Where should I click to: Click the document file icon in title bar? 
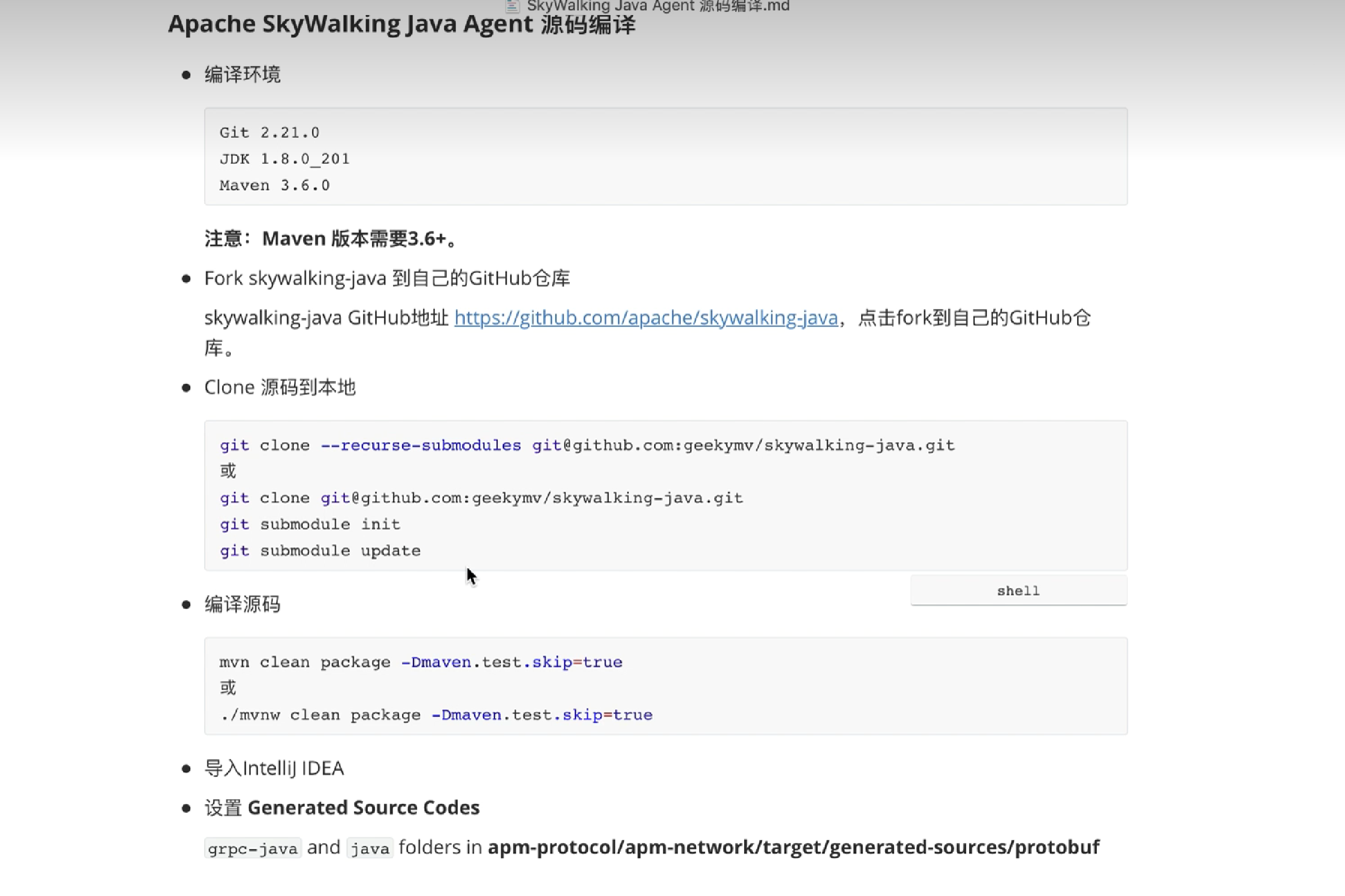[x=512, y=6]
